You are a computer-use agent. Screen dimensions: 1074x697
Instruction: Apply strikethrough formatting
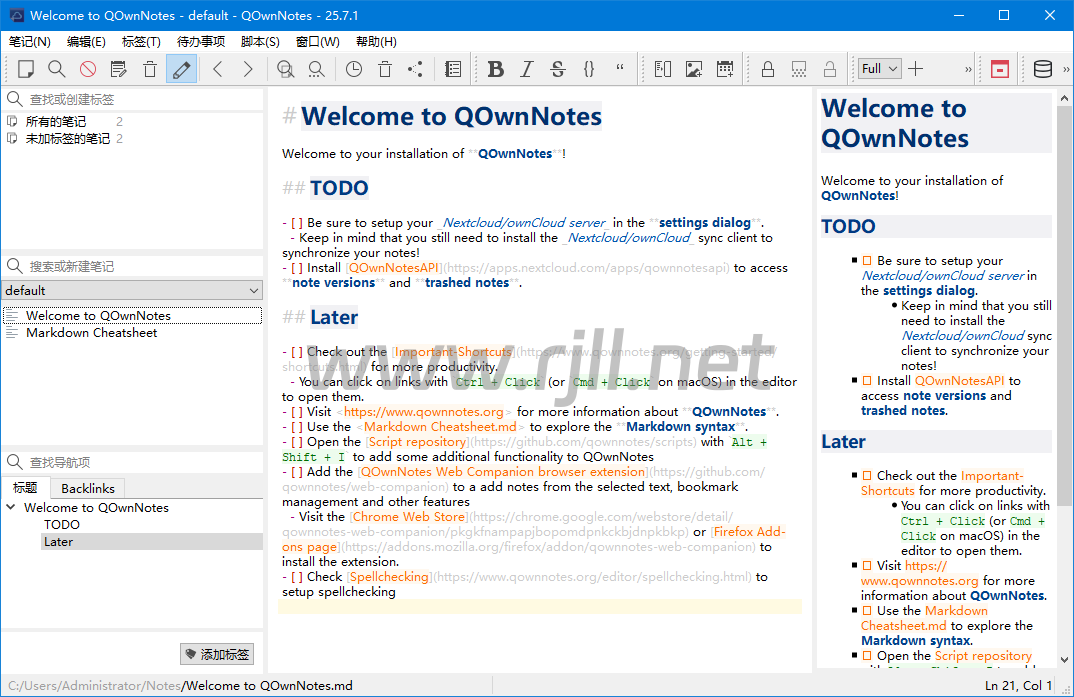(558, 69)
